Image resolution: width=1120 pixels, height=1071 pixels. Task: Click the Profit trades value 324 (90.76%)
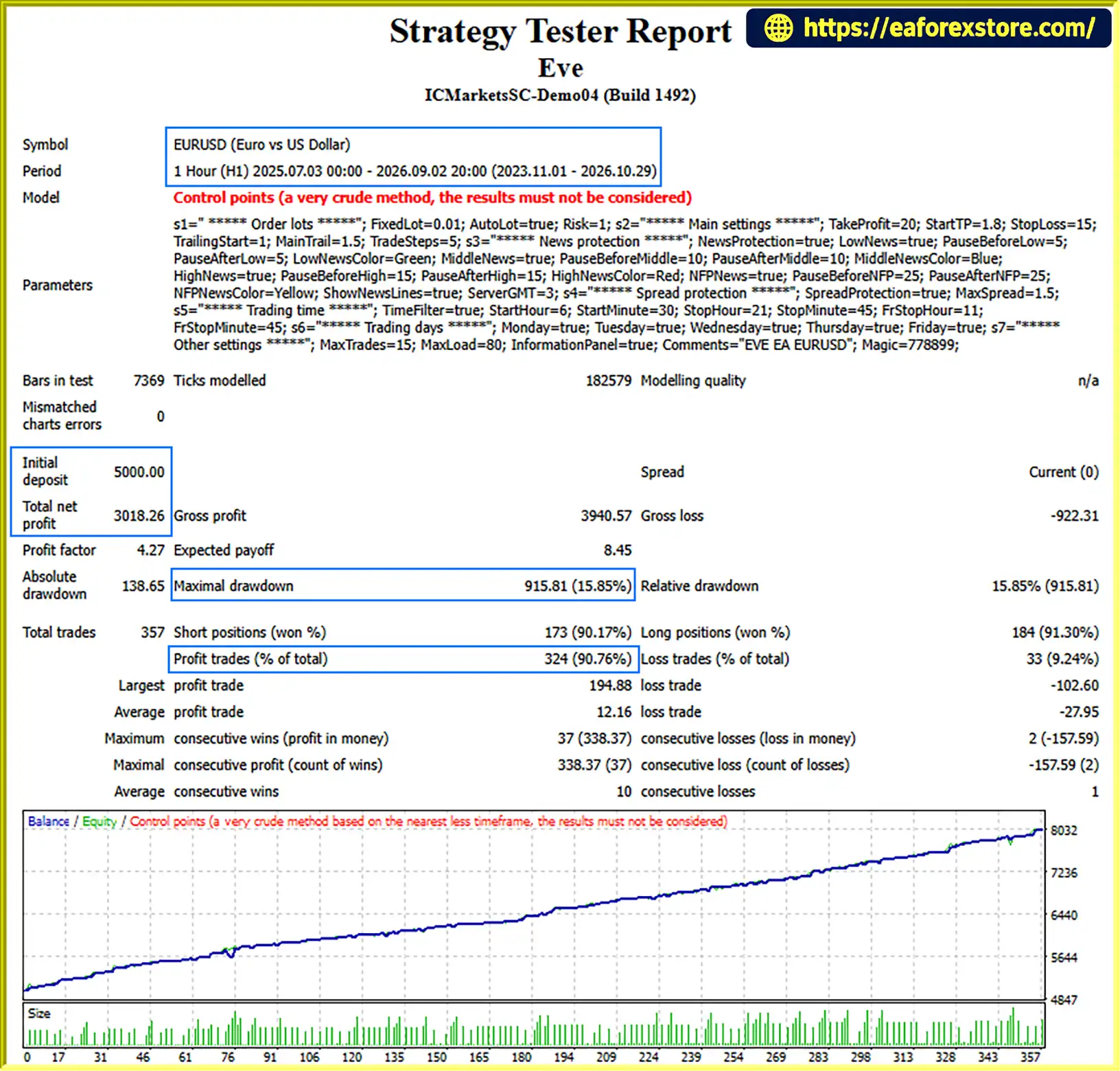point(588,659)
